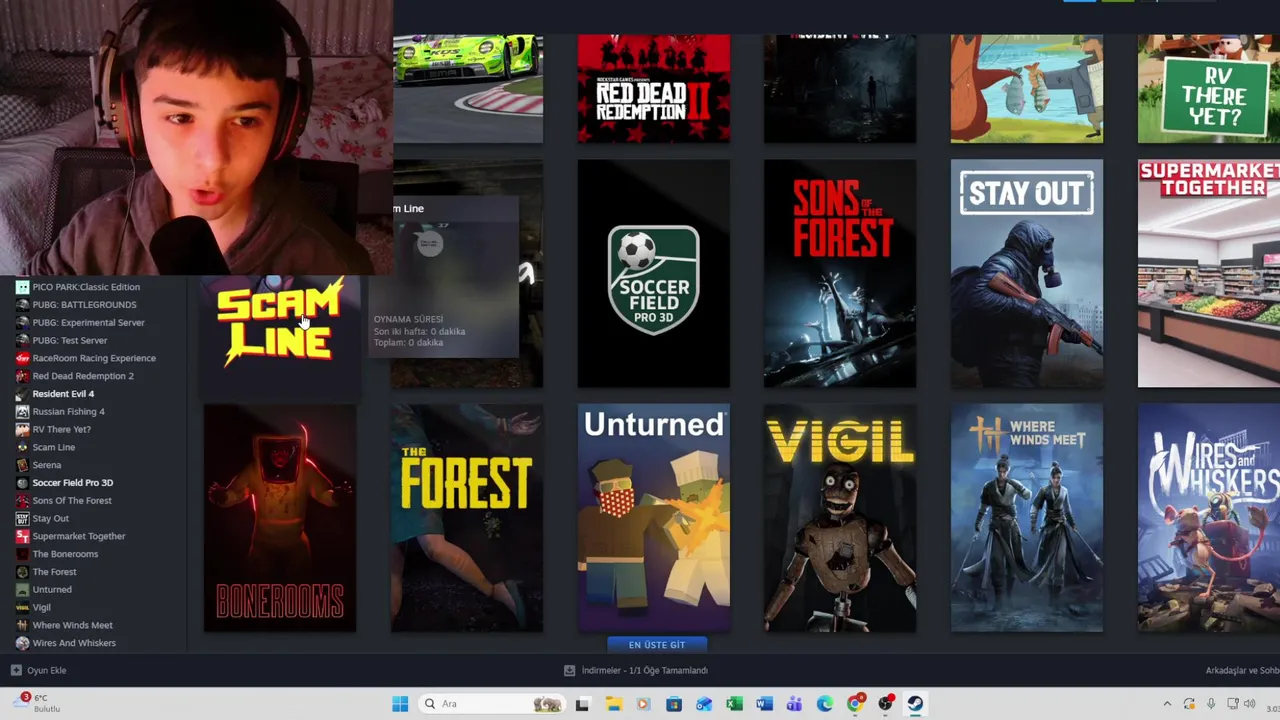Select Sons Of The Forest in sidebar

point(72,501)
